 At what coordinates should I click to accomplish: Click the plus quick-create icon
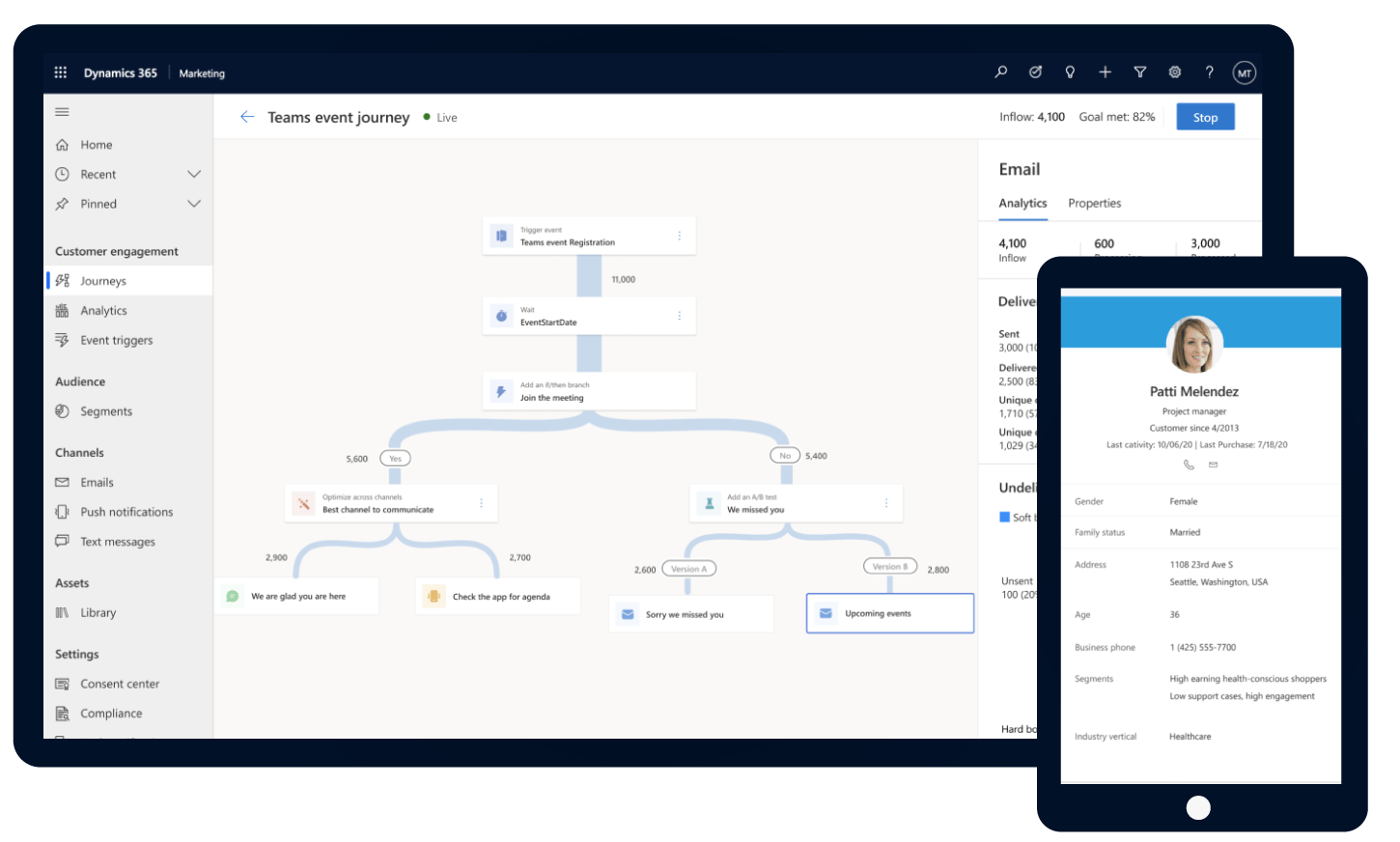point(1105,71)
